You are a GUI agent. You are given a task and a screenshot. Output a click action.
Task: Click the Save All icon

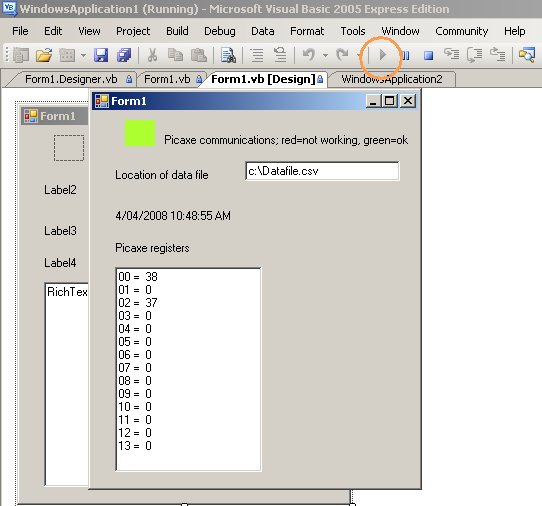click(124, 55)
